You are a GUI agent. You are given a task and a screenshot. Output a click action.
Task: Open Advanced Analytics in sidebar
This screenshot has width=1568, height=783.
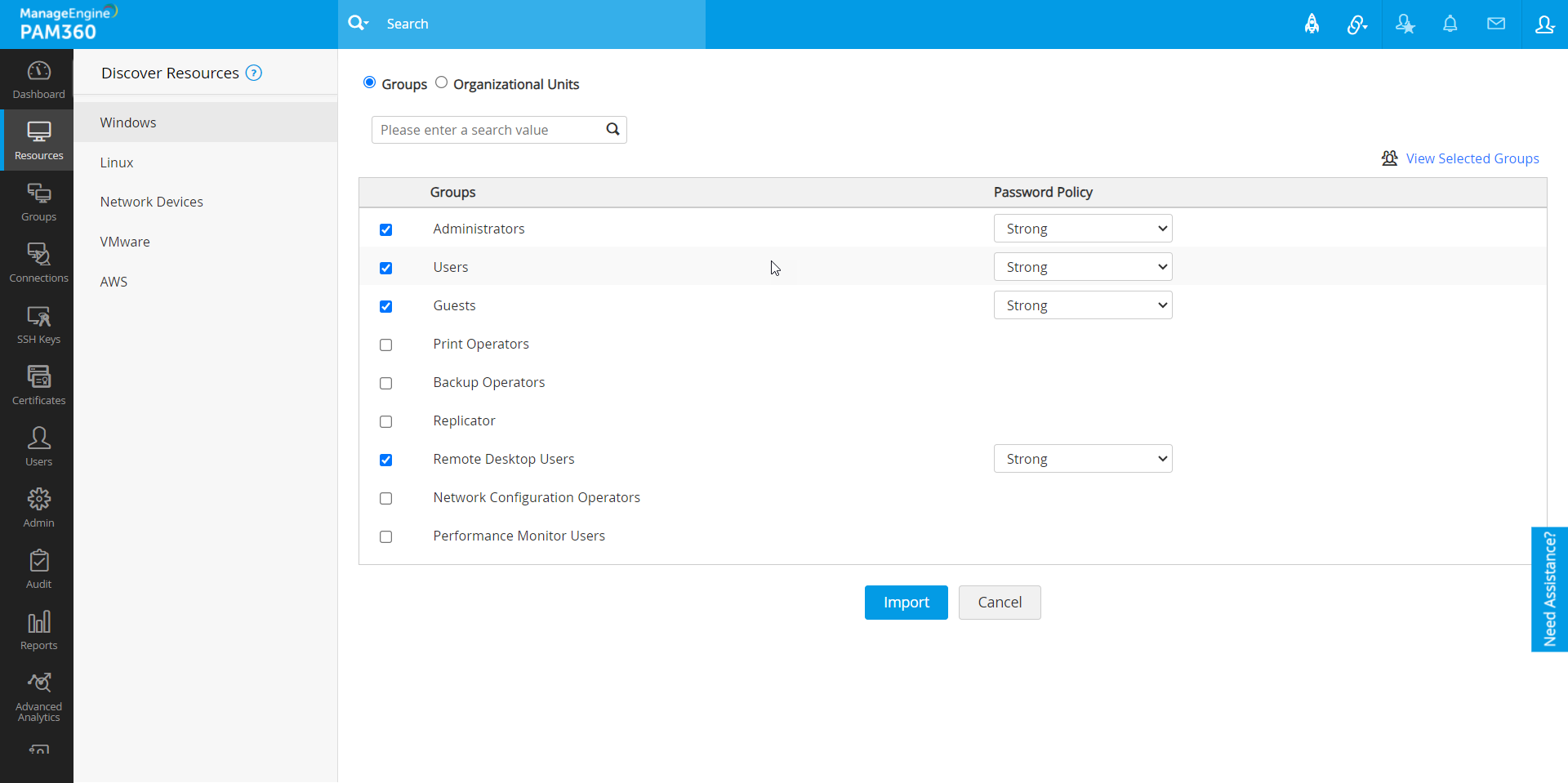tap(38, 696)
